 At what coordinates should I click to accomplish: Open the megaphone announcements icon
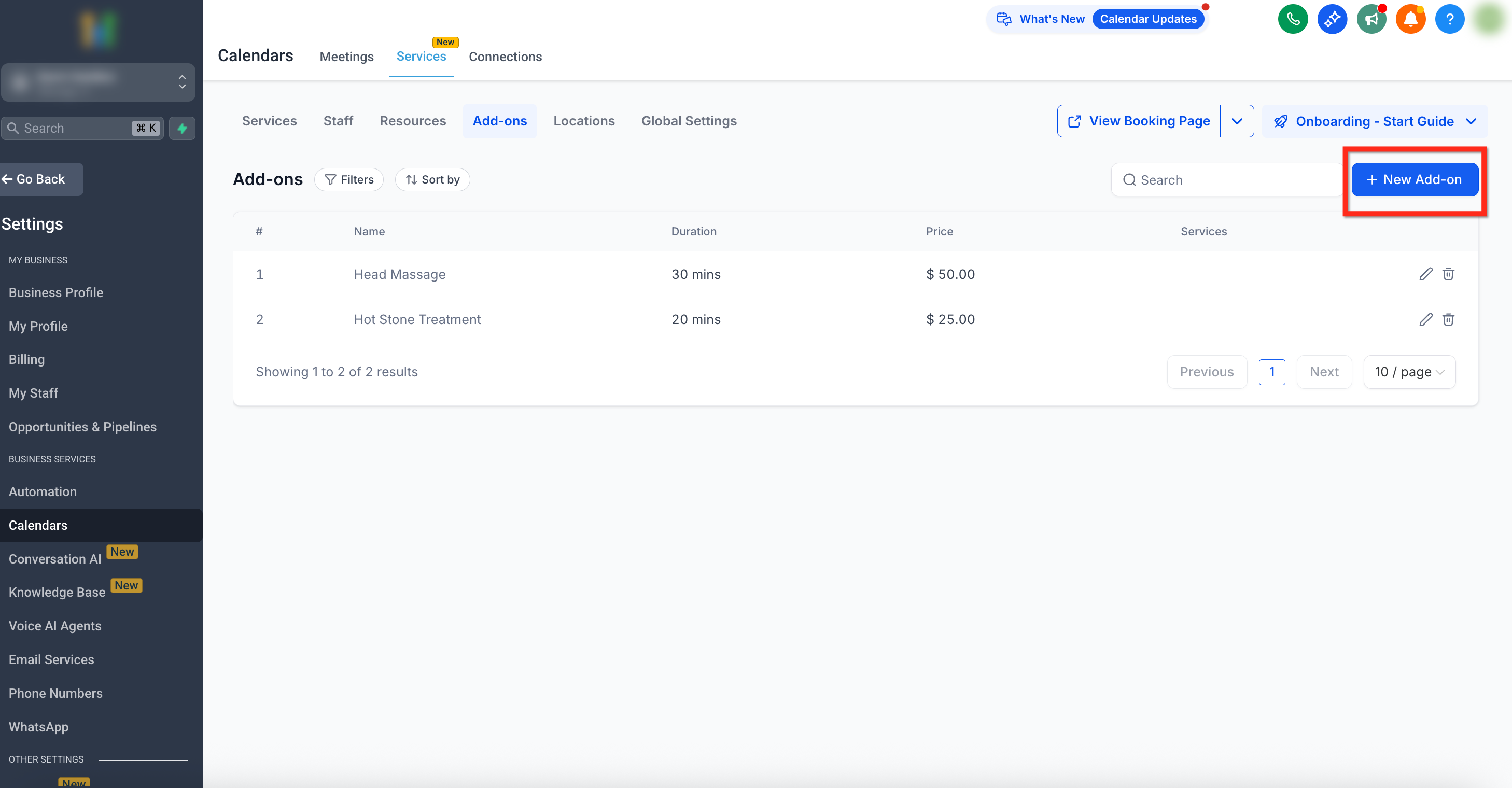tap(1371, 19)
